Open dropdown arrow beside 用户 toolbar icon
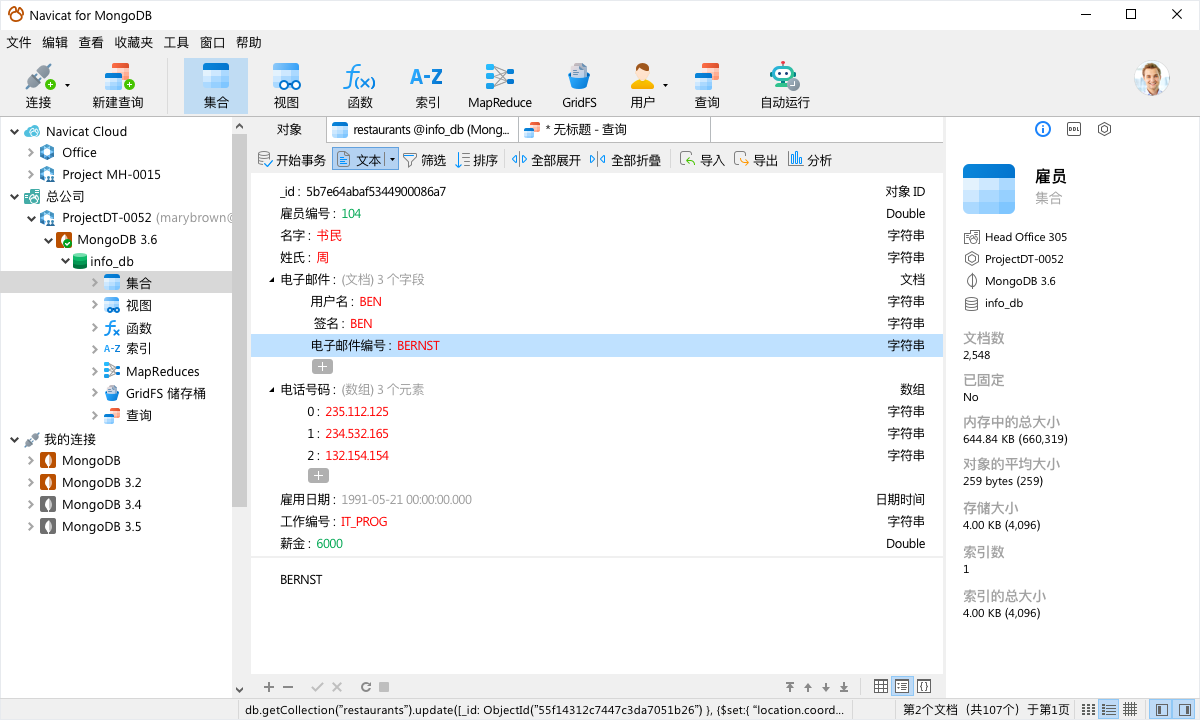This screenshot has width=1200, height=720. point(665,86)
